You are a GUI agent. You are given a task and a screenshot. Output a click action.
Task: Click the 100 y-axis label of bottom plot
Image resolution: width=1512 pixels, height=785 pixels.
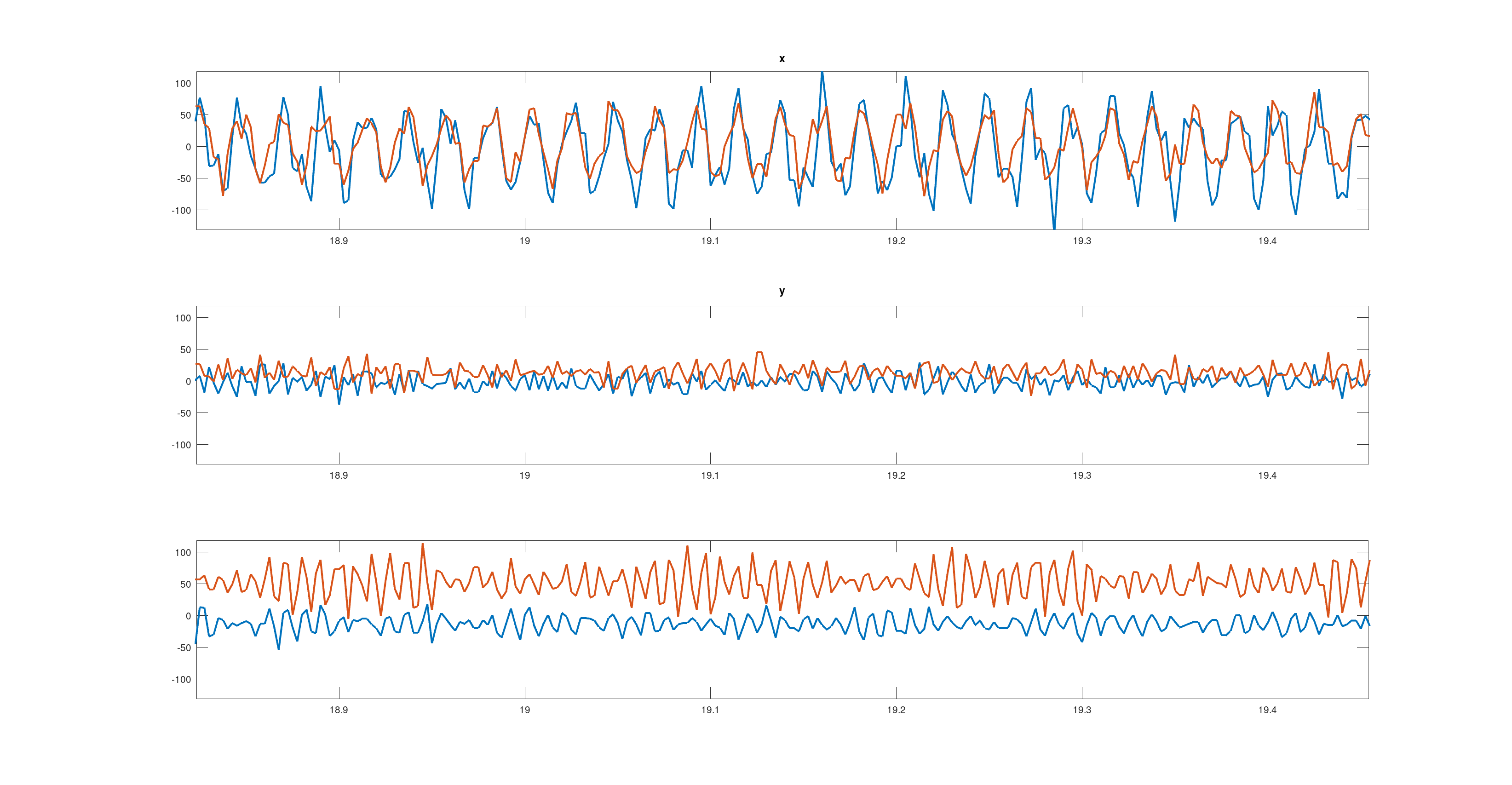tap(183, 553)
